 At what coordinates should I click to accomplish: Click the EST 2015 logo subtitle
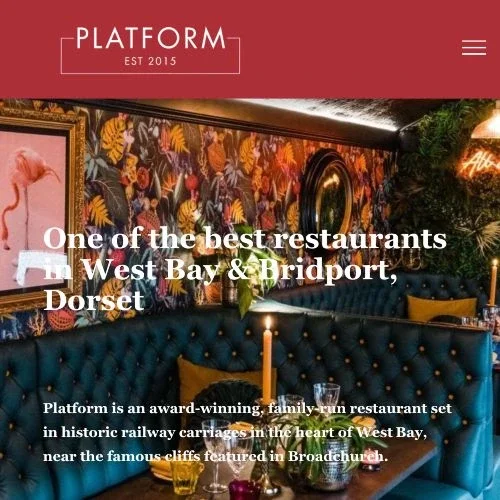150,61
